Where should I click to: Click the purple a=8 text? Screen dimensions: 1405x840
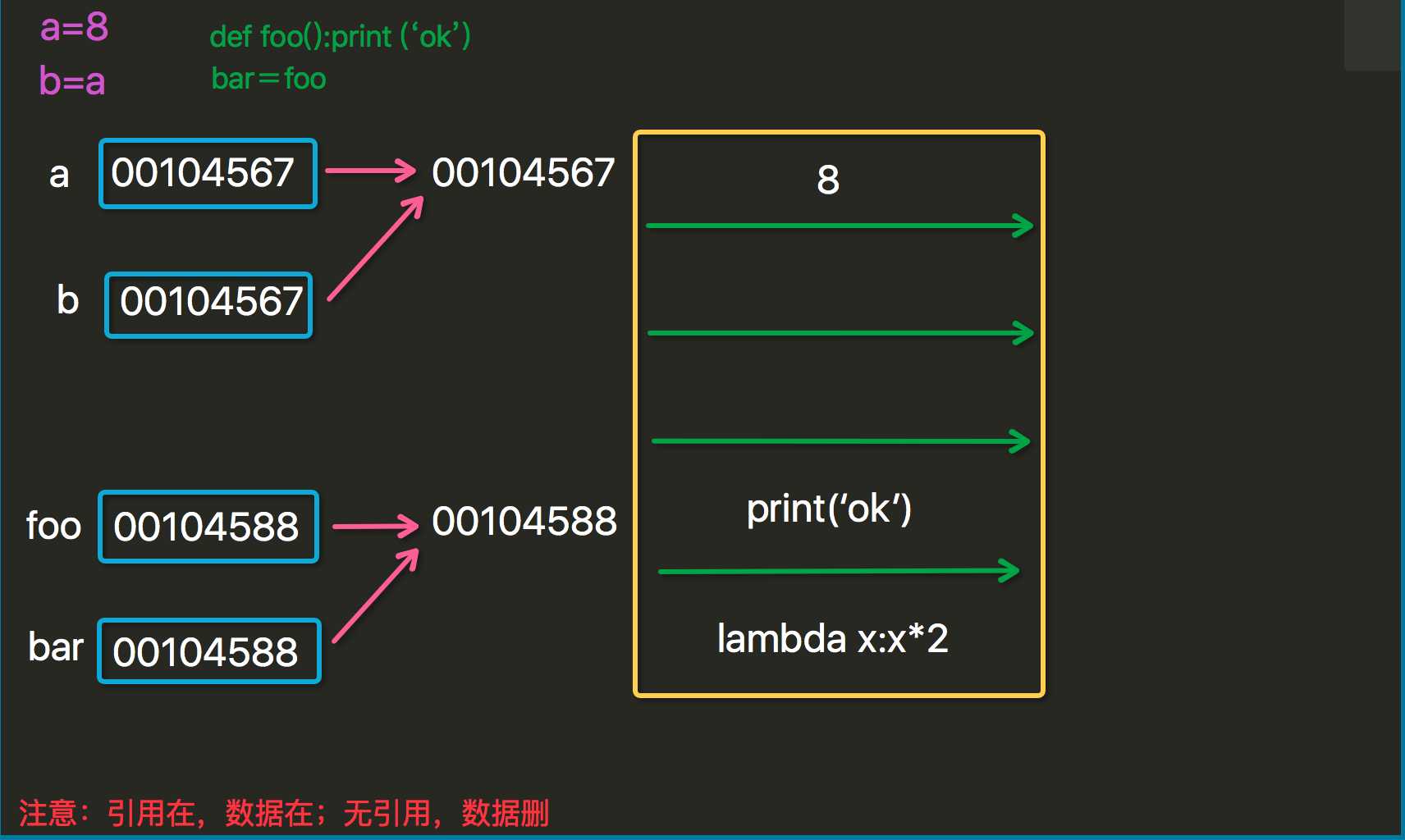click(74, 28)
